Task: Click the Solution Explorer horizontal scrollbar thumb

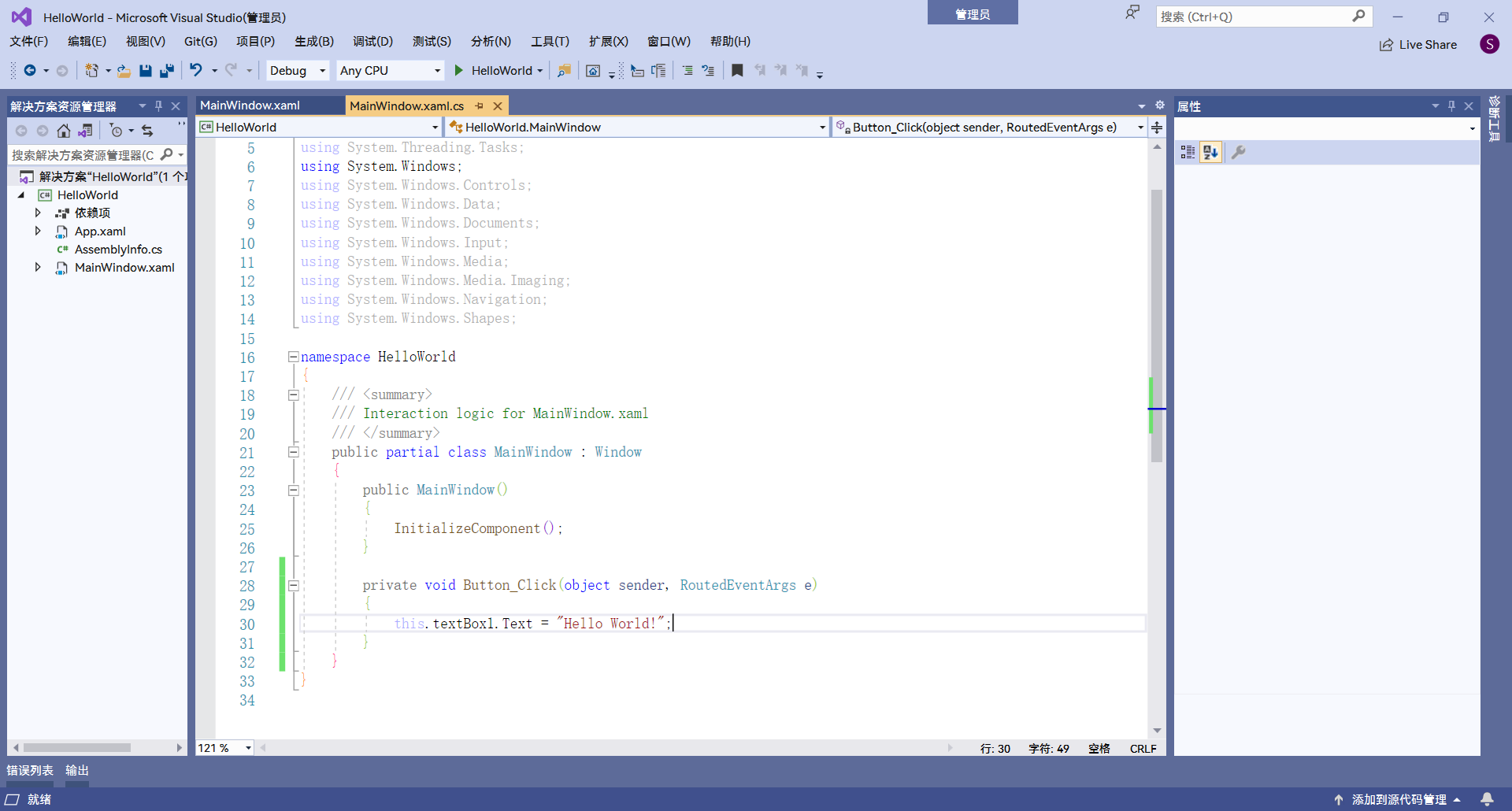Action: click(76, 747)
